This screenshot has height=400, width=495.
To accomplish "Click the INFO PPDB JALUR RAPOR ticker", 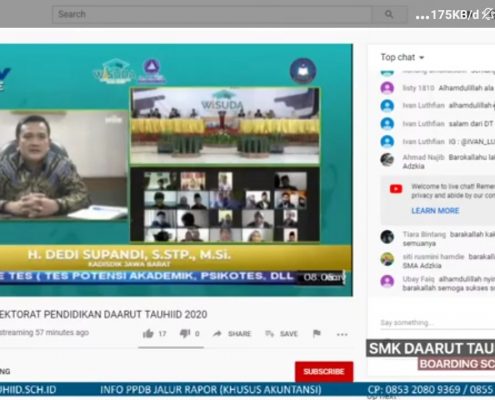I will (x=211, y=389).
